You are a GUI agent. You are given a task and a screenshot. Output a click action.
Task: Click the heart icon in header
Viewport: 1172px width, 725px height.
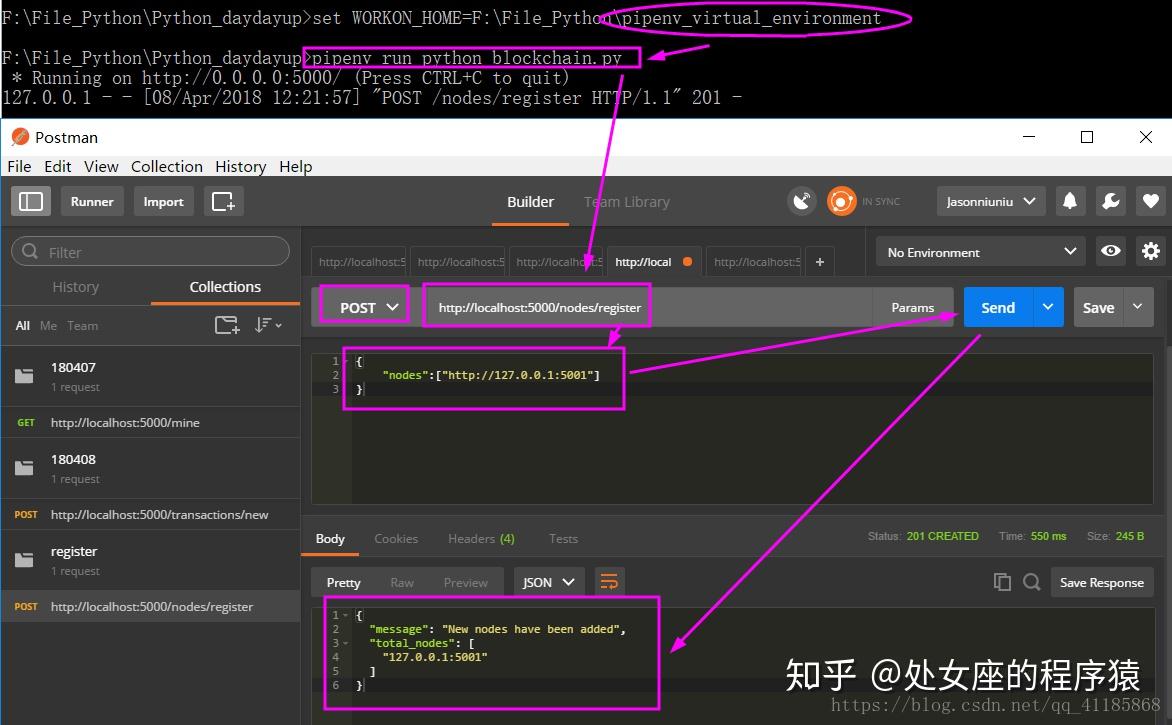point(1151,201)
